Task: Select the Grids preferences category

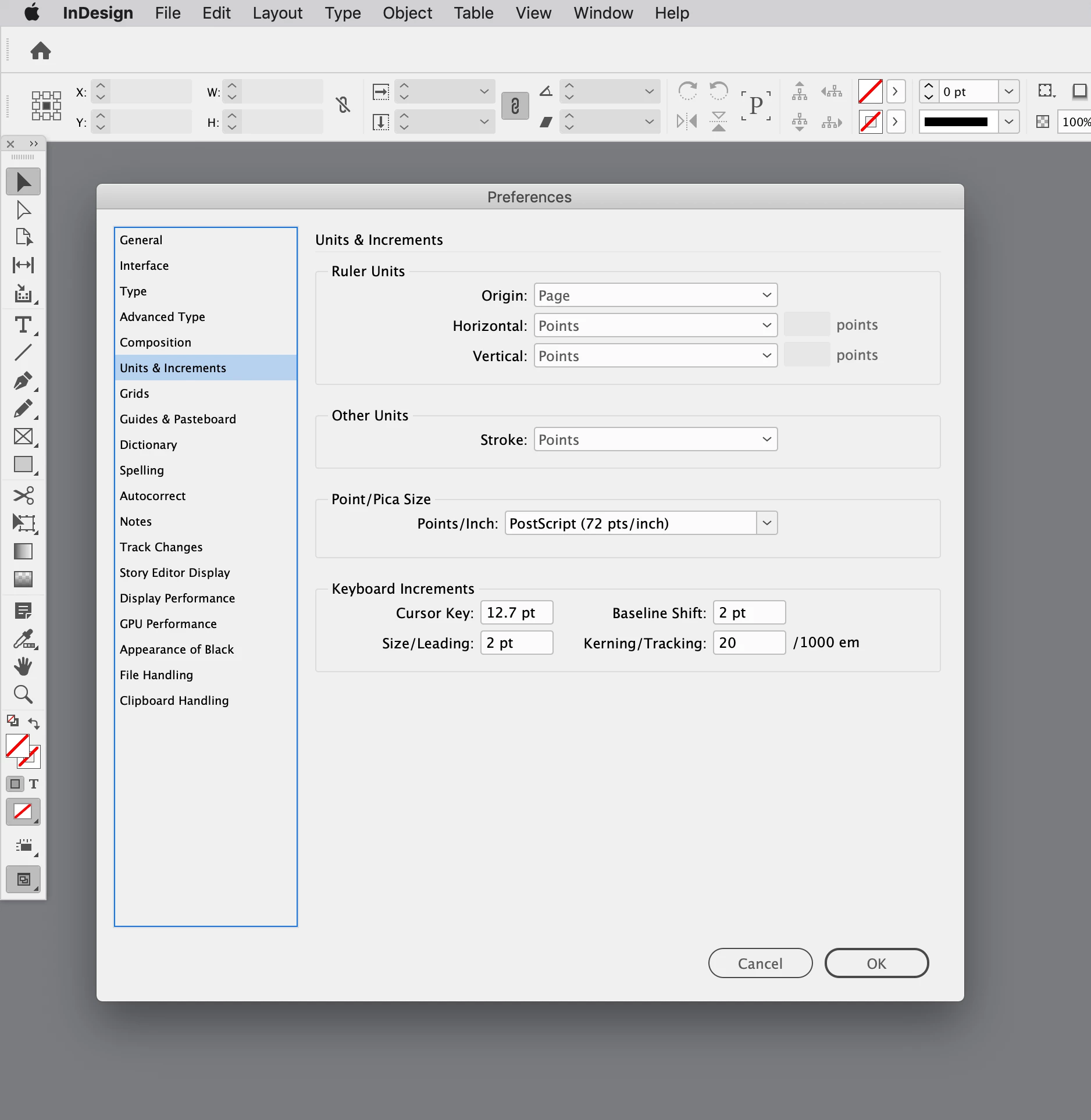Action: coord(206,393)
